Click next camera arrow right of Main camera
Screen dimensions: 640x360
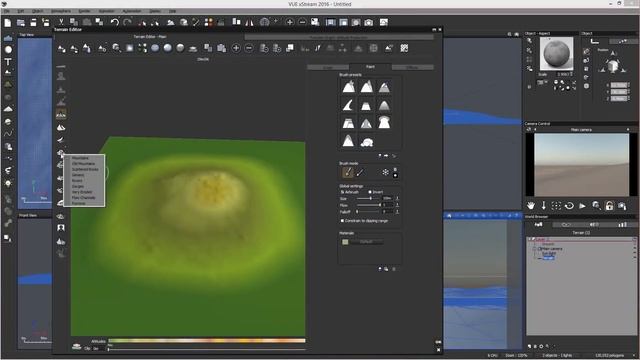(628, 130)
